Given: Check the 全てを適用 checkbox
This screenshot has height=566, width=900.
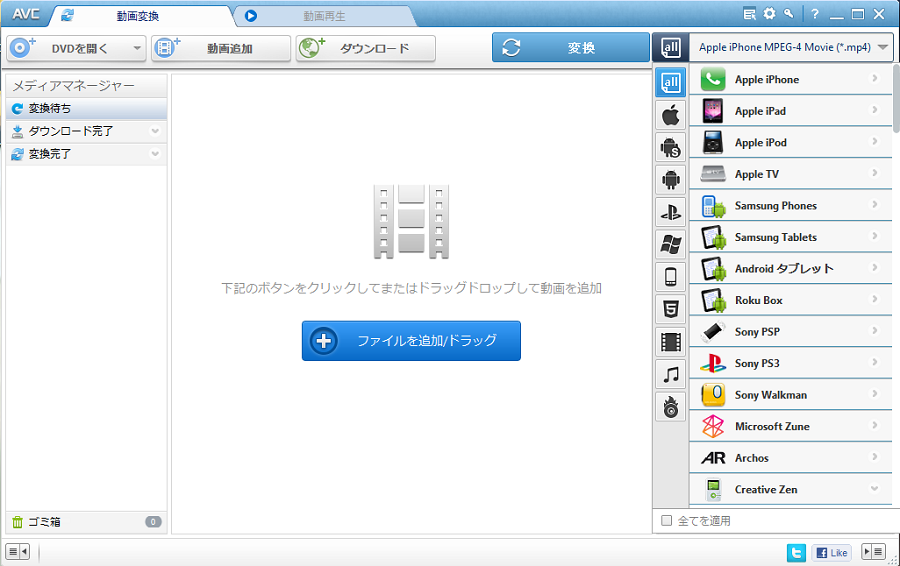Looking at the screenshot, I should 666,521.
